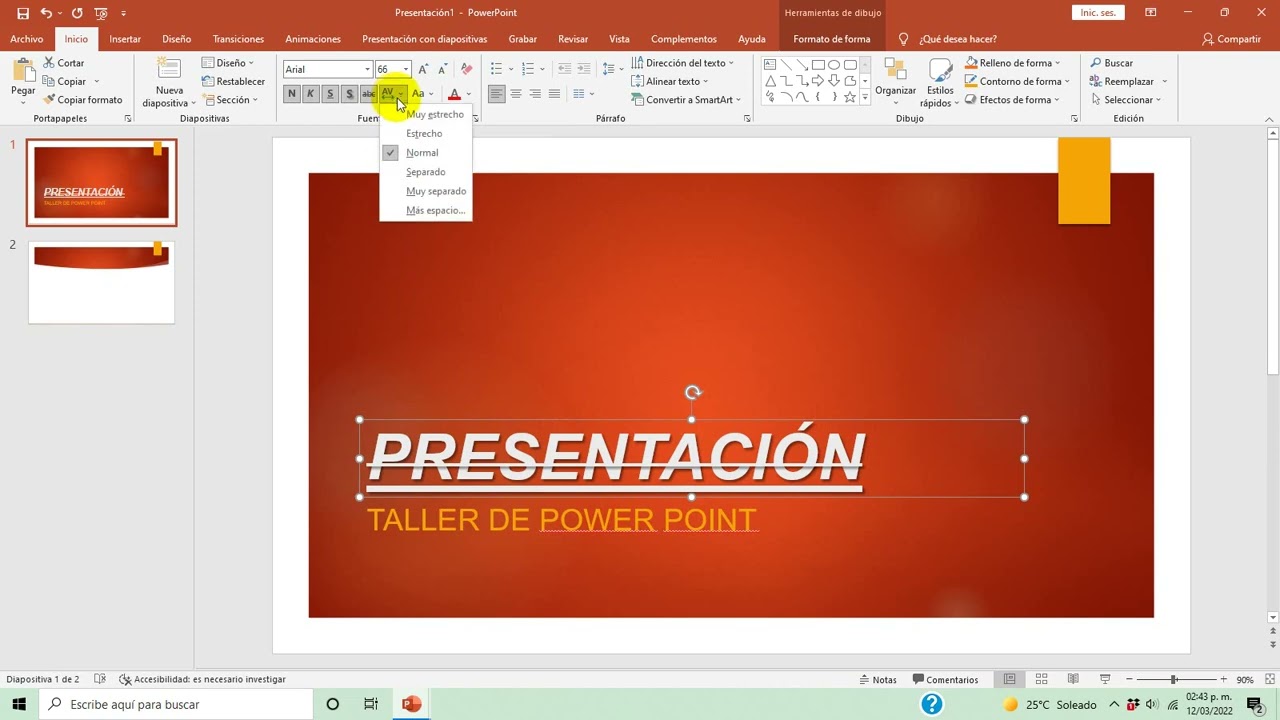Viewport: 1280px width, 720px height.
Task: Click Restablecer slide button
Action: click(234, 82)
